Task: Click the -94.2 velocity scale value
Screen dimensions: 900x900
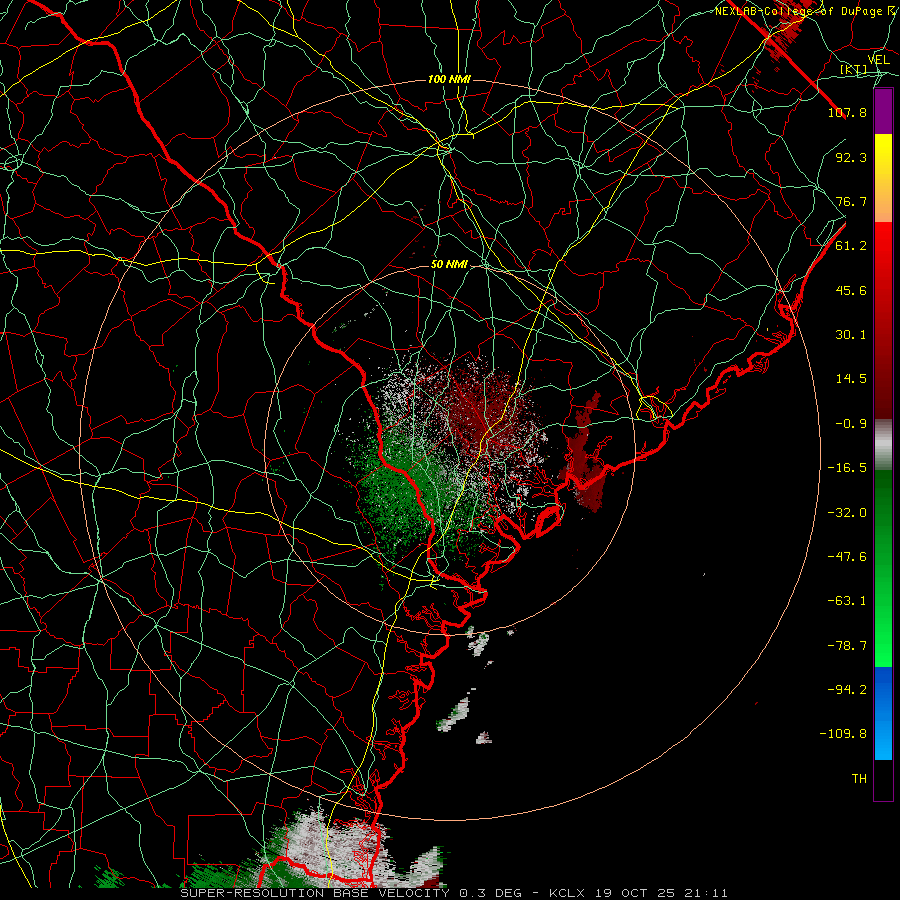Action: pos(847,690)
